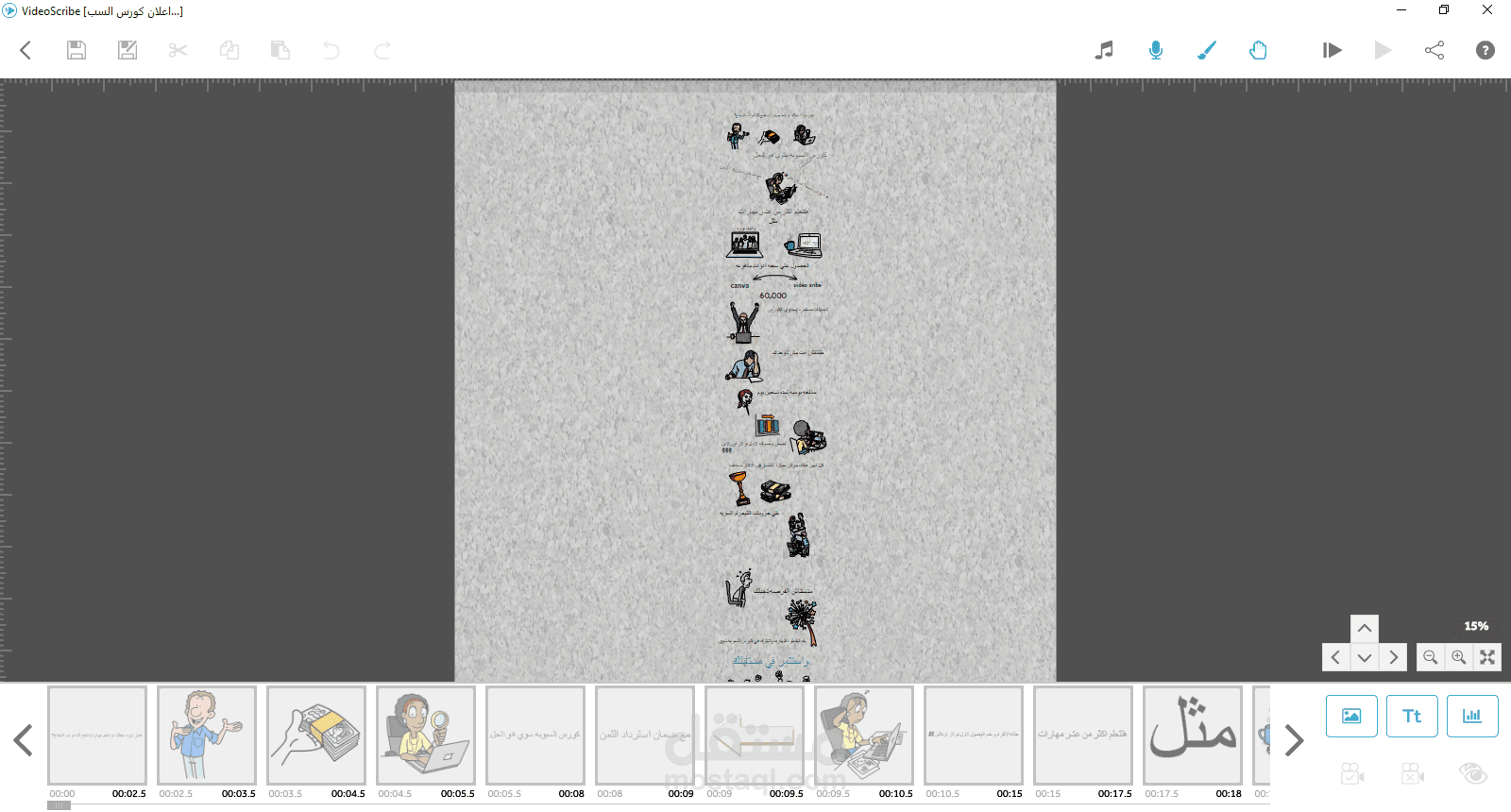1511x812 pixels.
Task: Select the hand holding money thumbnail
Action: [316, 736]
